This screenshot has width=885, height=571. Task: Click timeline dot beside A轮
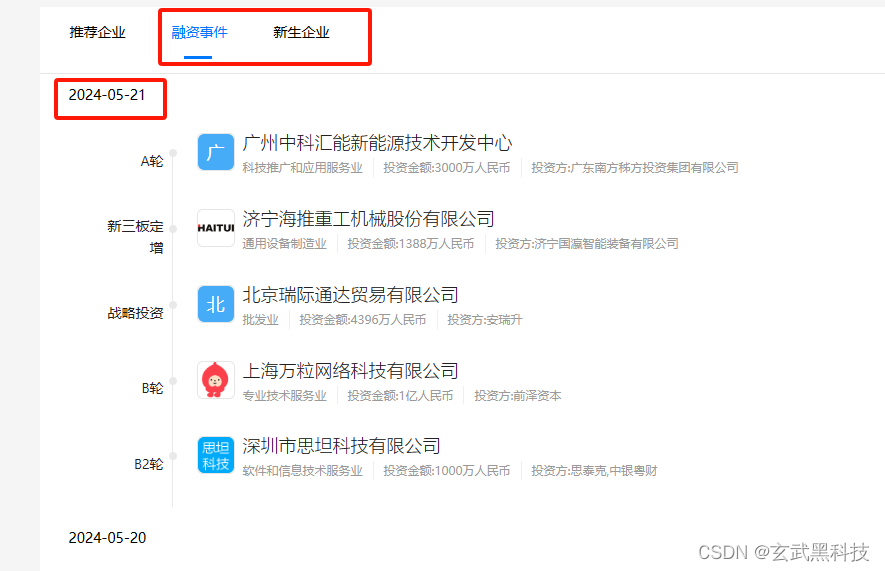[173, 153]
